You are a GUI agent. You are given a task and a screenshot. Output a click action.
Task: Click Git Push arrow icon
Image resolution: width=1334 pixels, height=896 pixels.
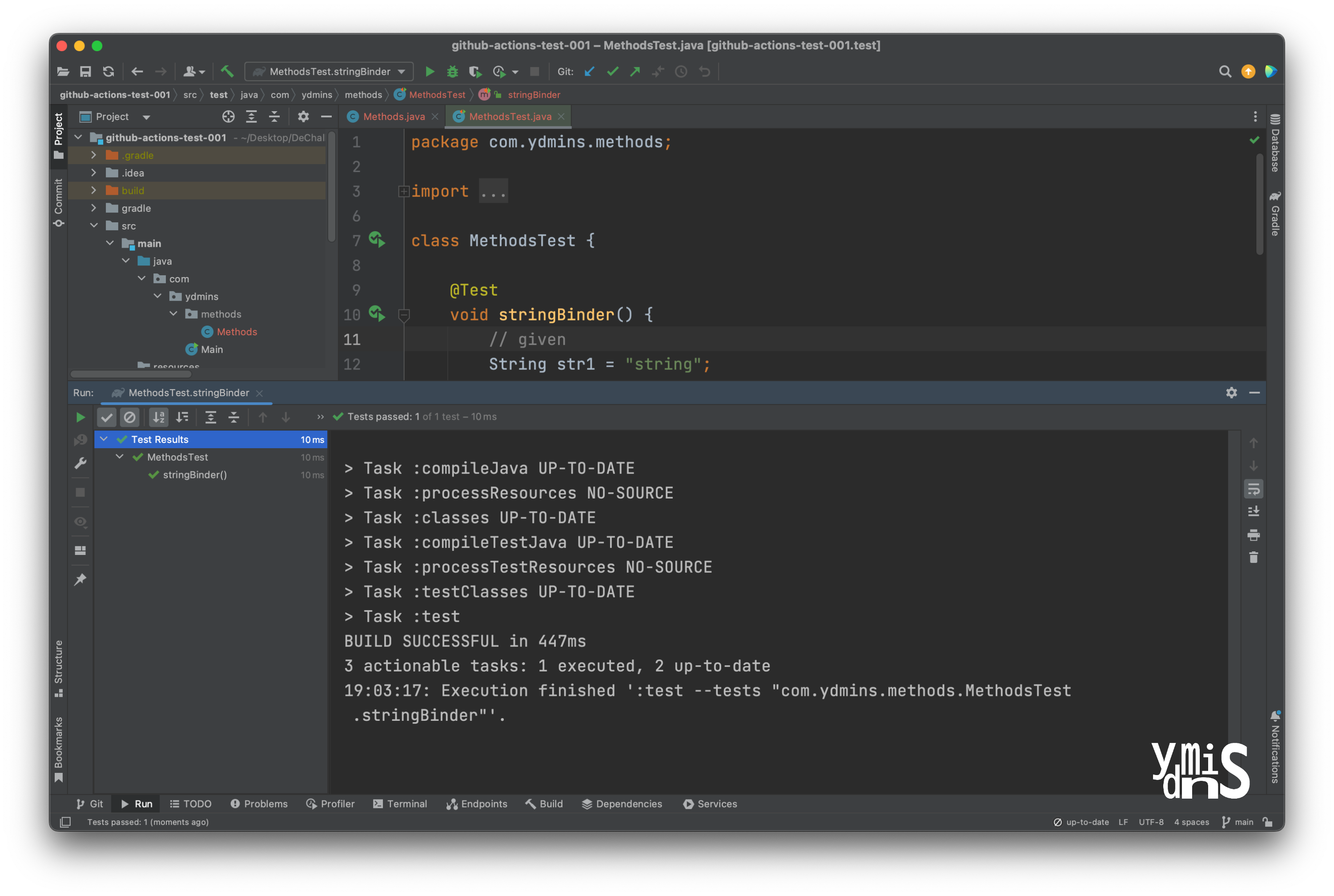[635, 72]
